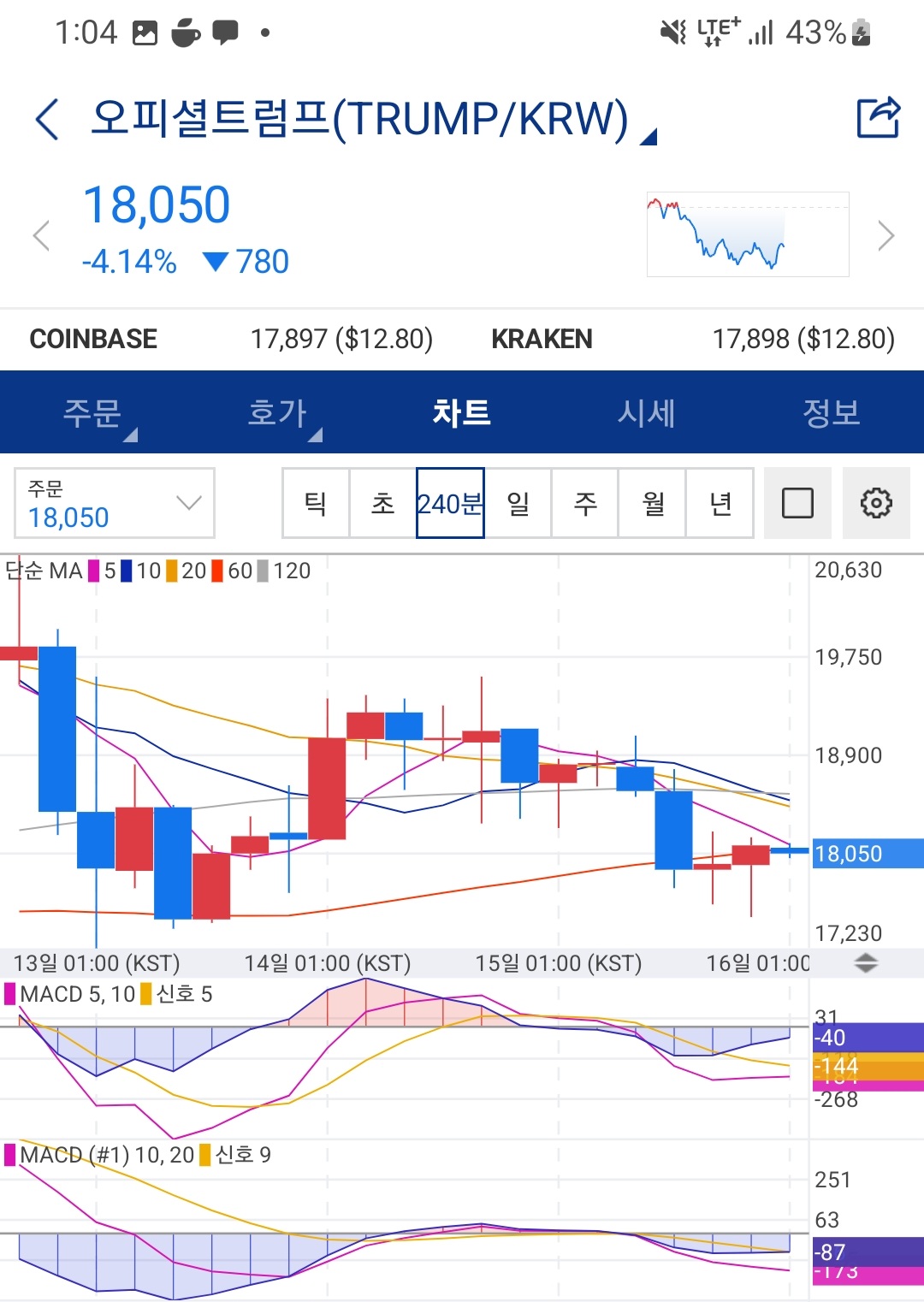Switch to the 호가 tab
The image size is (924, 1302).
[277, 412]
